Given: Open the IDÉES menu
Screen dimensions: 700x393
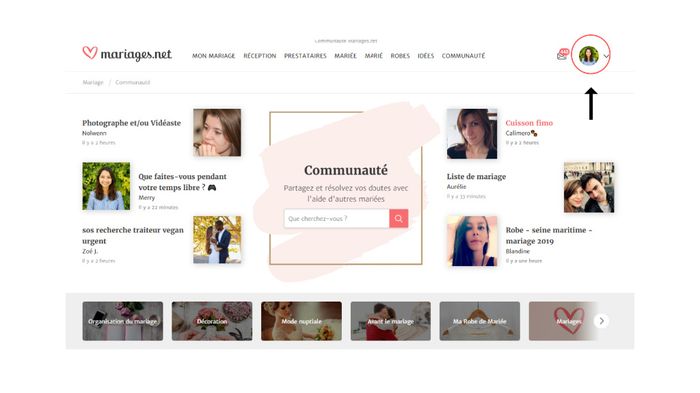Looking at the screenshot, I should pos(425,56).
